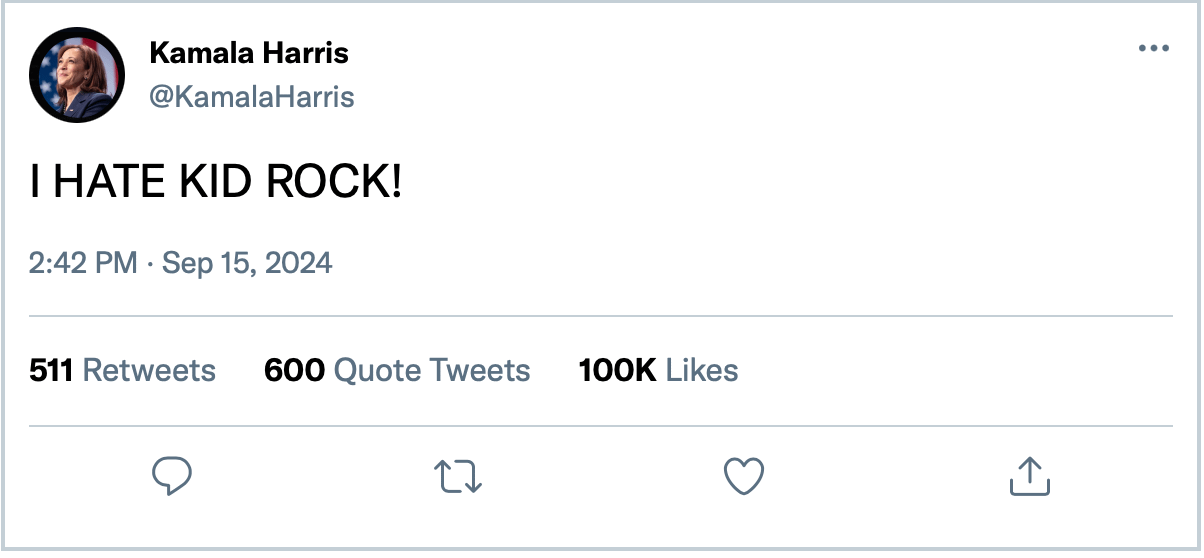1204x558 pixels.
Task: Click the 600 quote count number
Action: [x=294, y=371]
